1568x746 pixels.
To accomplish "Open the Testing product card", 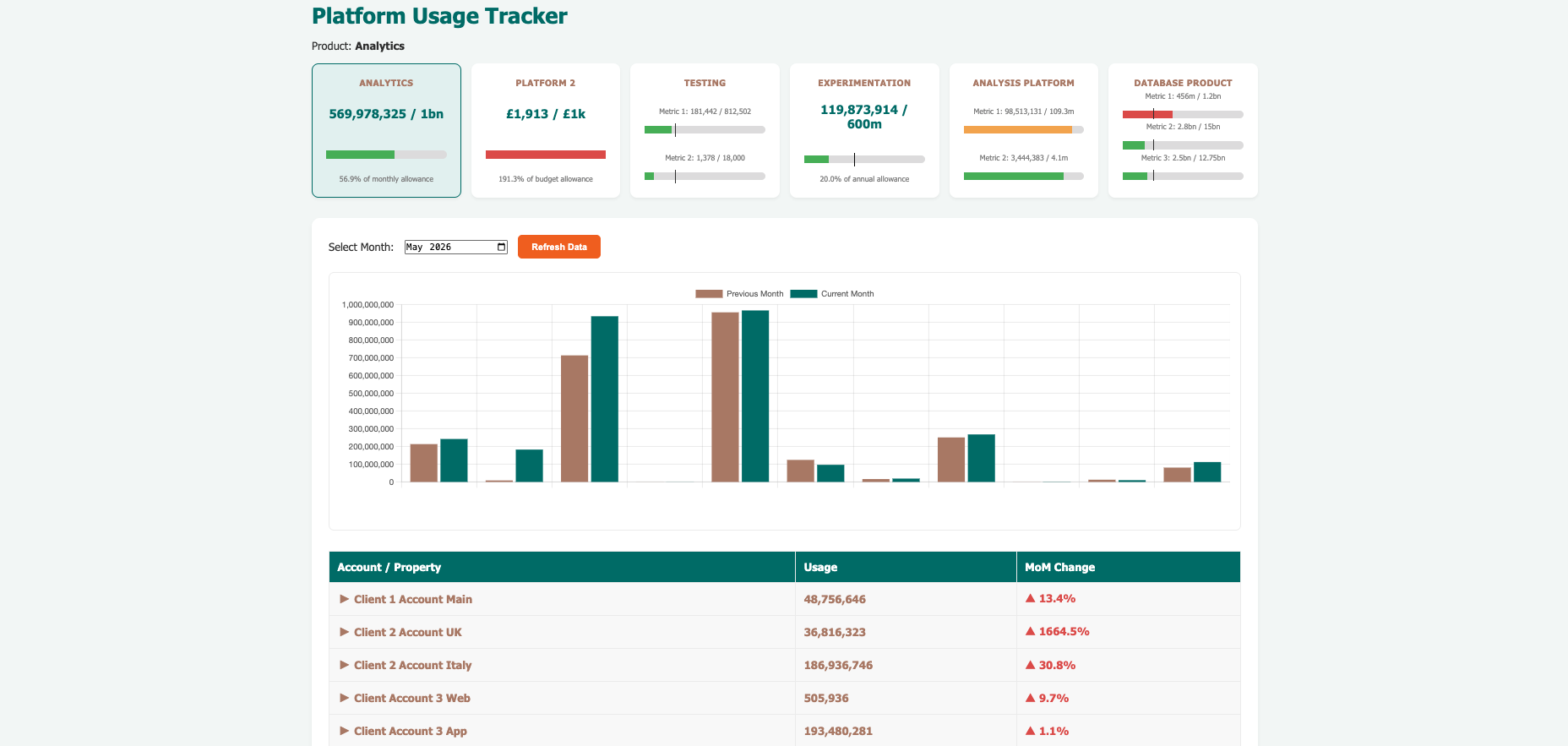I will tap(705, 130).
